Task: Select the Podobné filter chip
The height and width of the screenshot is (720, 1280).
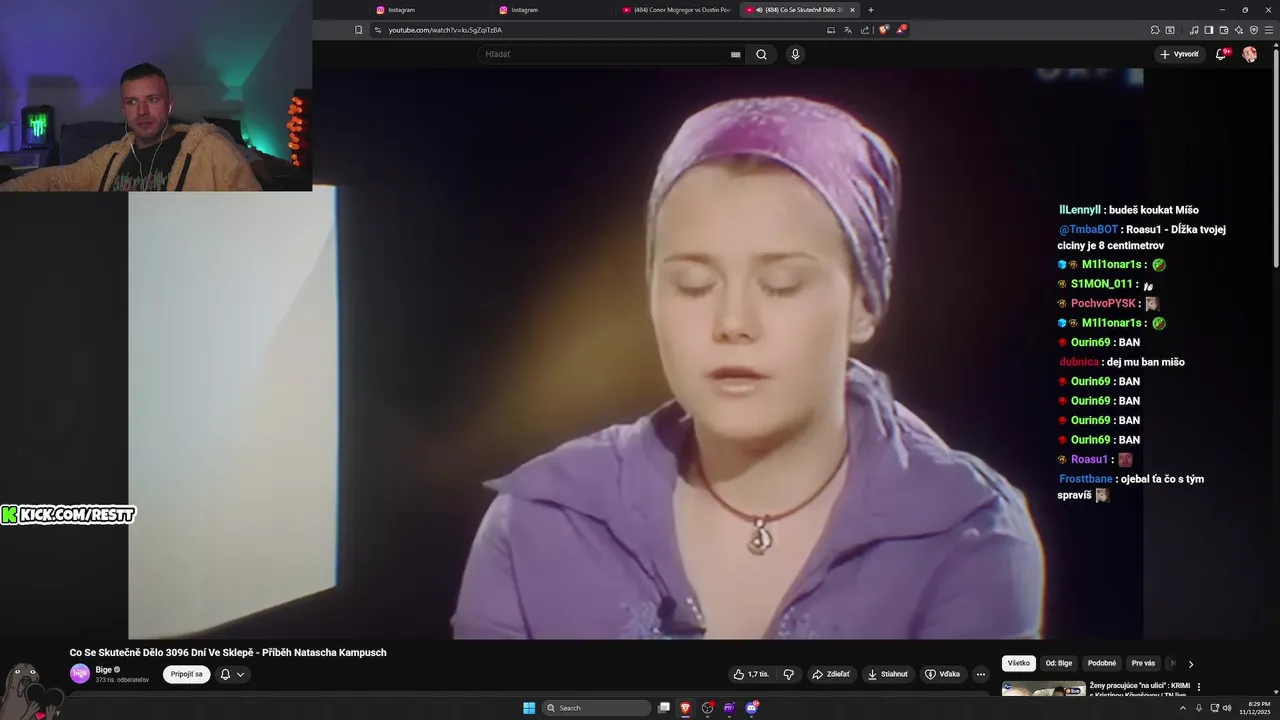Action: (x=1102, y=663)
